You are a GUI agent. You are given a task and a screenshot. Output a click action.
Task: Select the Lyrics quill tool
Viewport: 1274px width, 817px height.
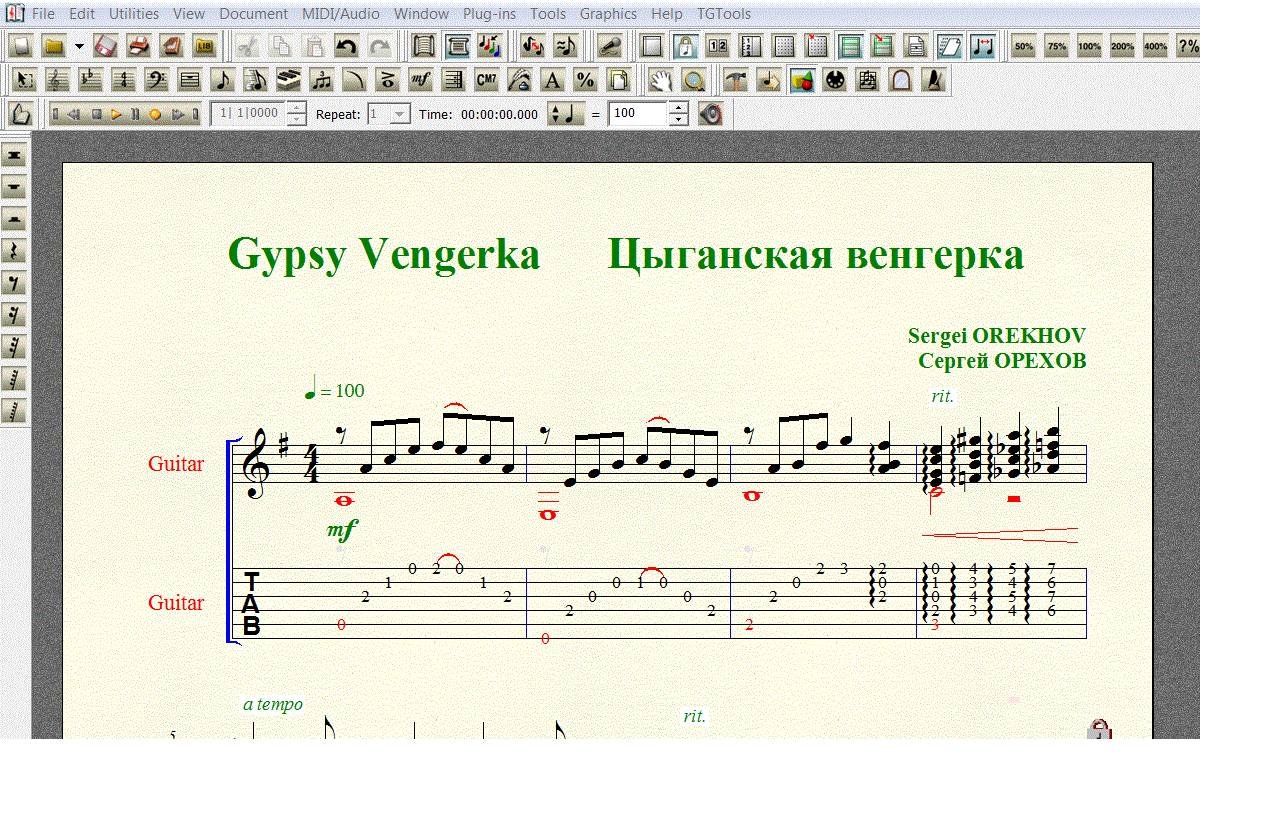coord(520,80)
